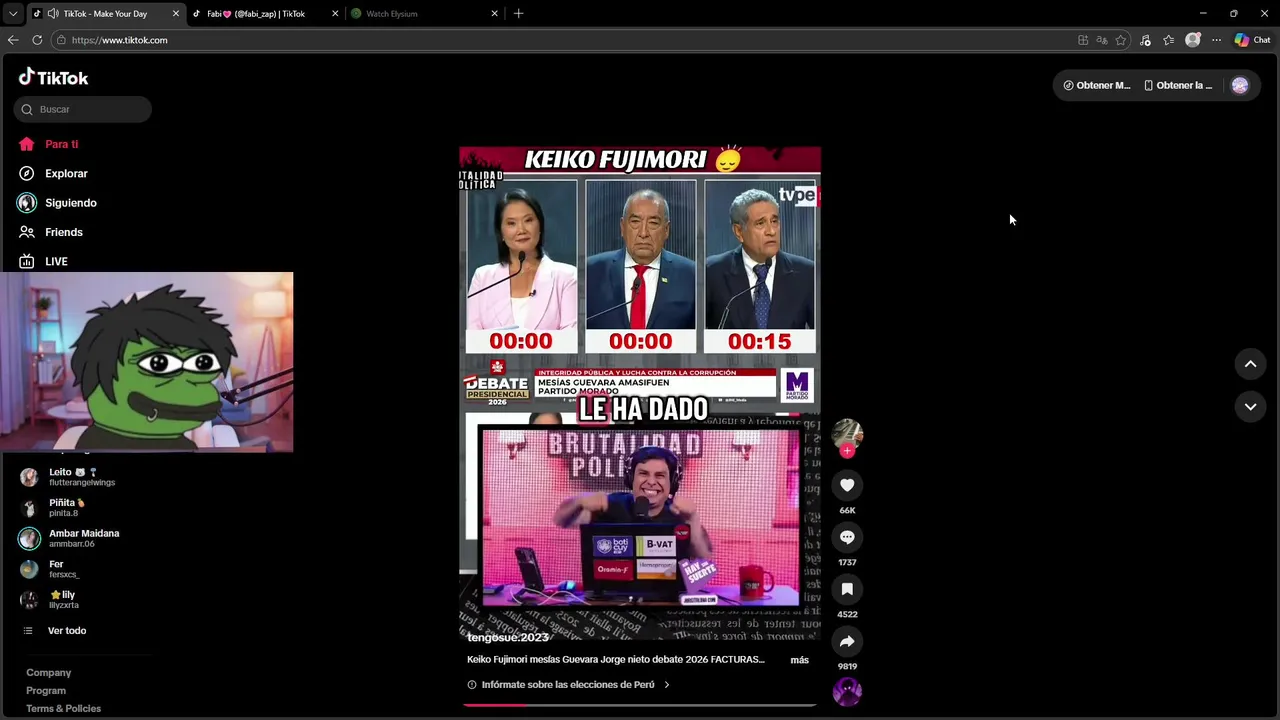The height and width of the screenshot is (720, 1280).
Task: Open the translate page icon
Action: coord(1102,40)
